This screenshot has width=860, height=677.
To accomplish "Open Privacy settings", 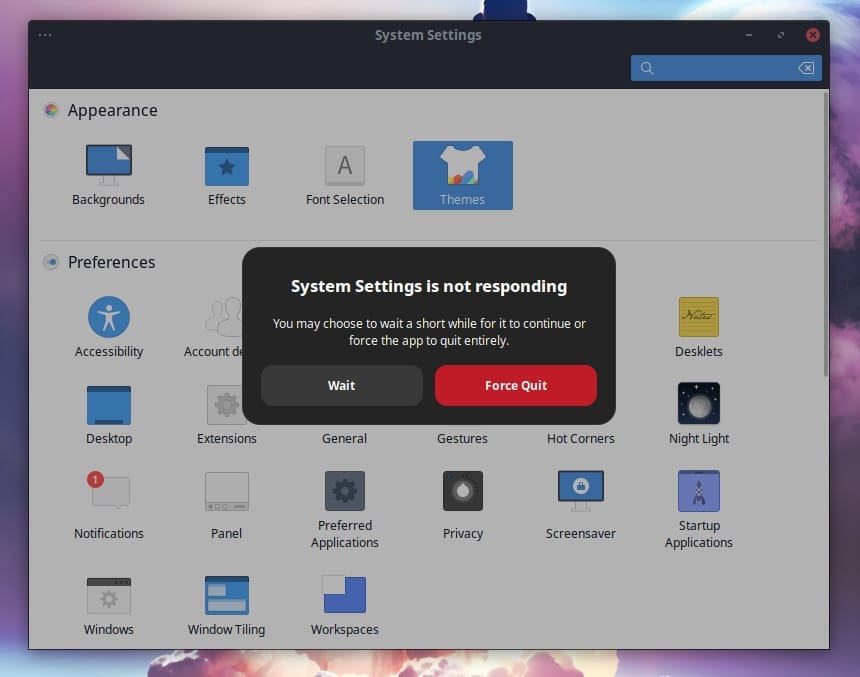I will click(462, 490).
